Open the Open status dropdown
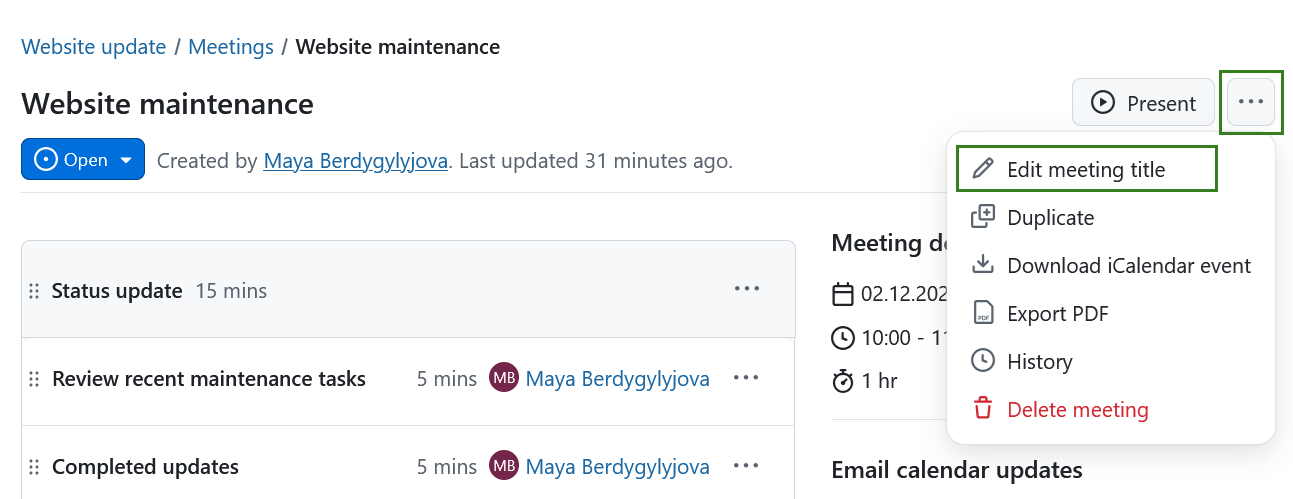The image size is (1293, 499). (83, 160)
